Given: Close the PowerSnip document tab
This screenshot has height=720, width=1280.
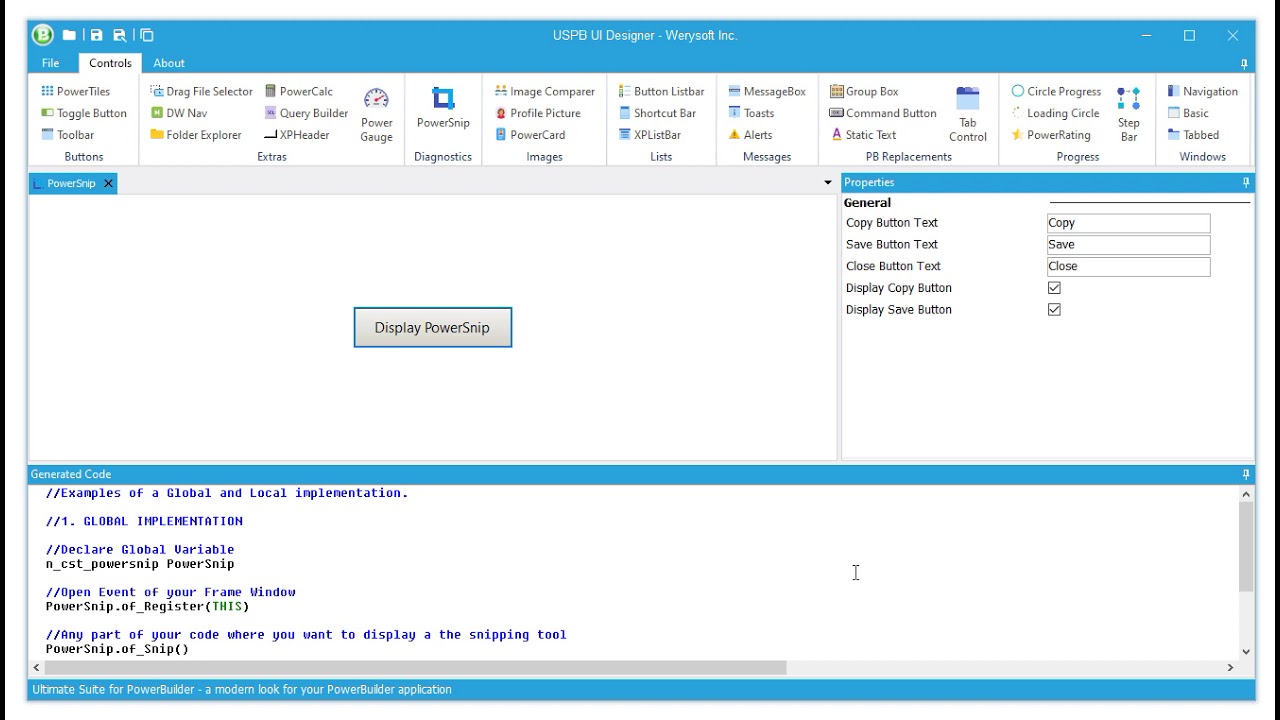Looking at the screenshot, I should click(108, 183).
